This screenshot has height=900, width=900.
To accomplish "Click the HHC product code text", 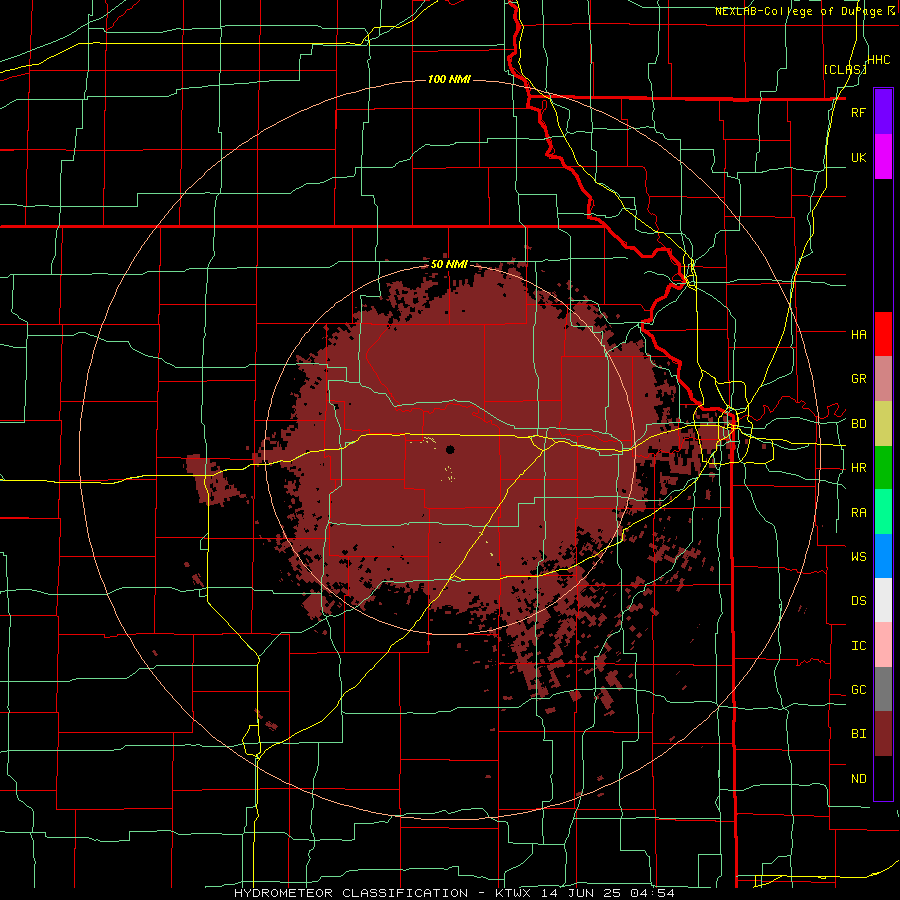I will pos(879,60).
